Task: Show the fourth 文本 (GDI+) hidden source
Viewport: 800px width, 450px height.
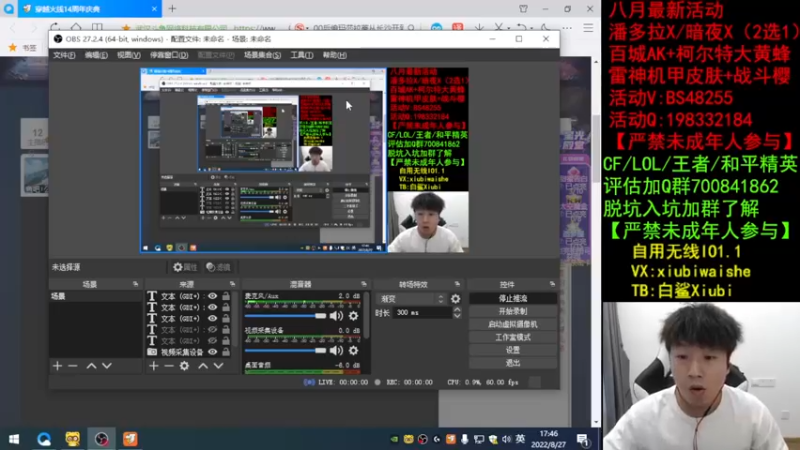Action: pos(212,330)
